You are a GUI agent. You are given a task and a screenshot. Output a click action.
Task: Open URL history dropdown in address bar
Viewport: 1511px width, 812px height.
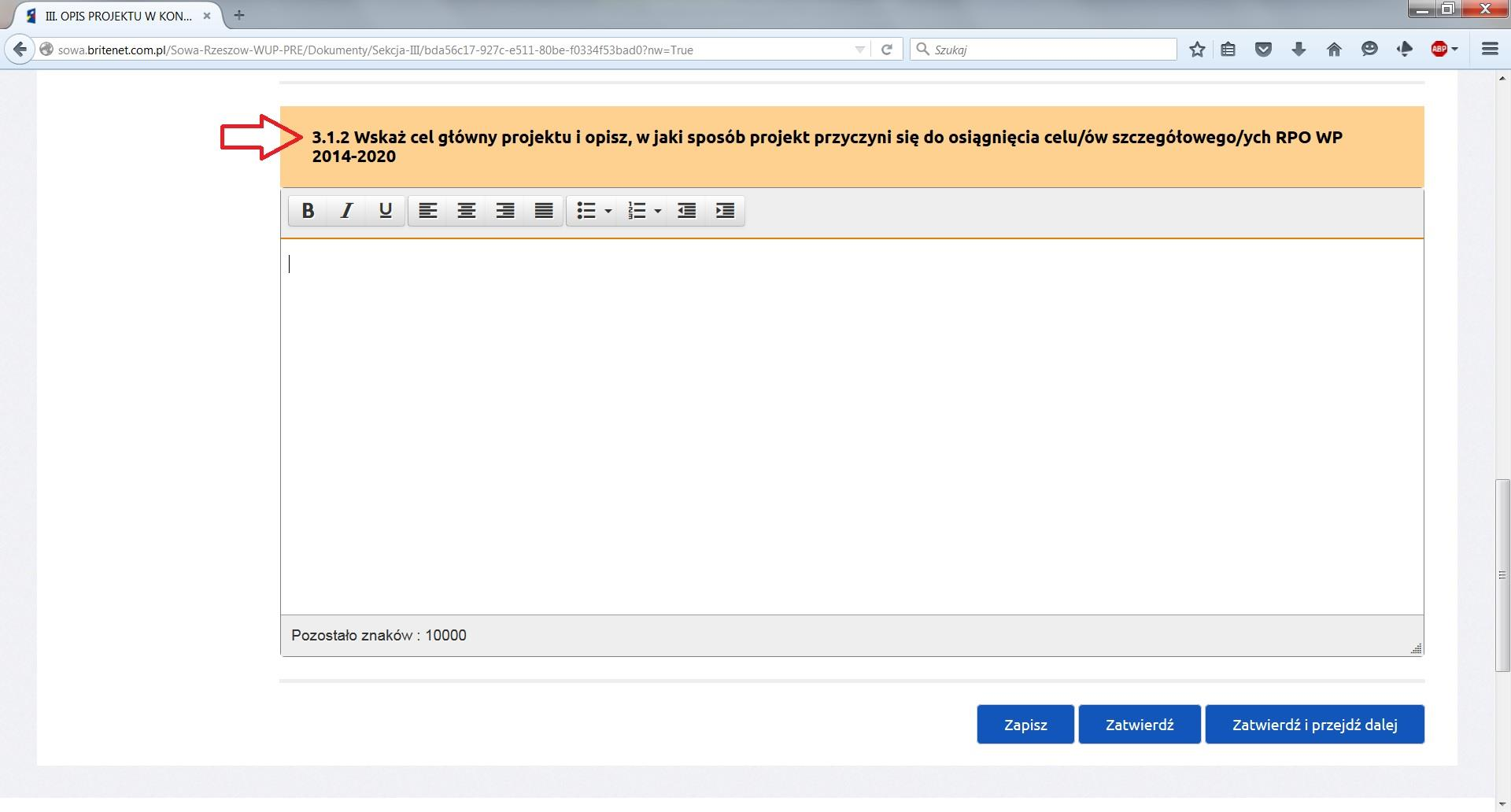[859, 50]
